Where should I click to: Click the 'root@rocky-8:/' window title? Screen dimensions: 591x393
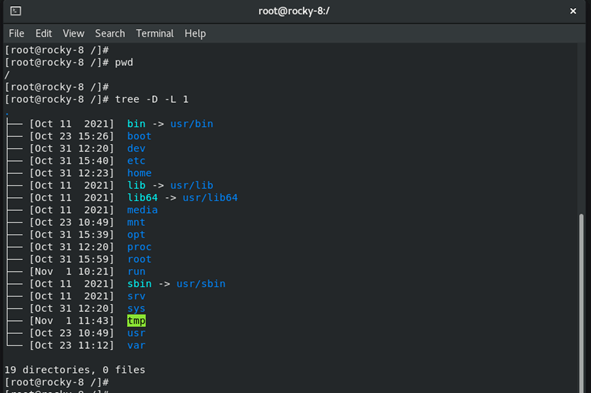pos(294,11)
